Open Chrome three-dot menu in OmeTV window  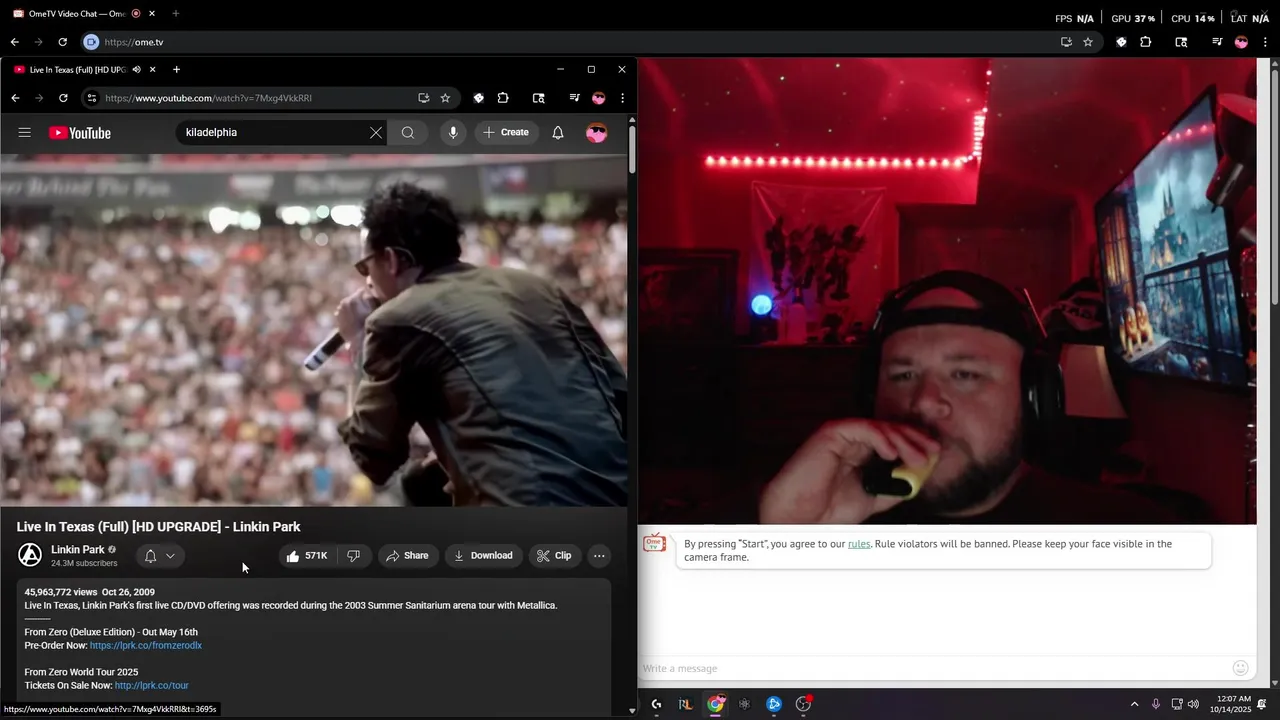click(x=1266, y=42)
